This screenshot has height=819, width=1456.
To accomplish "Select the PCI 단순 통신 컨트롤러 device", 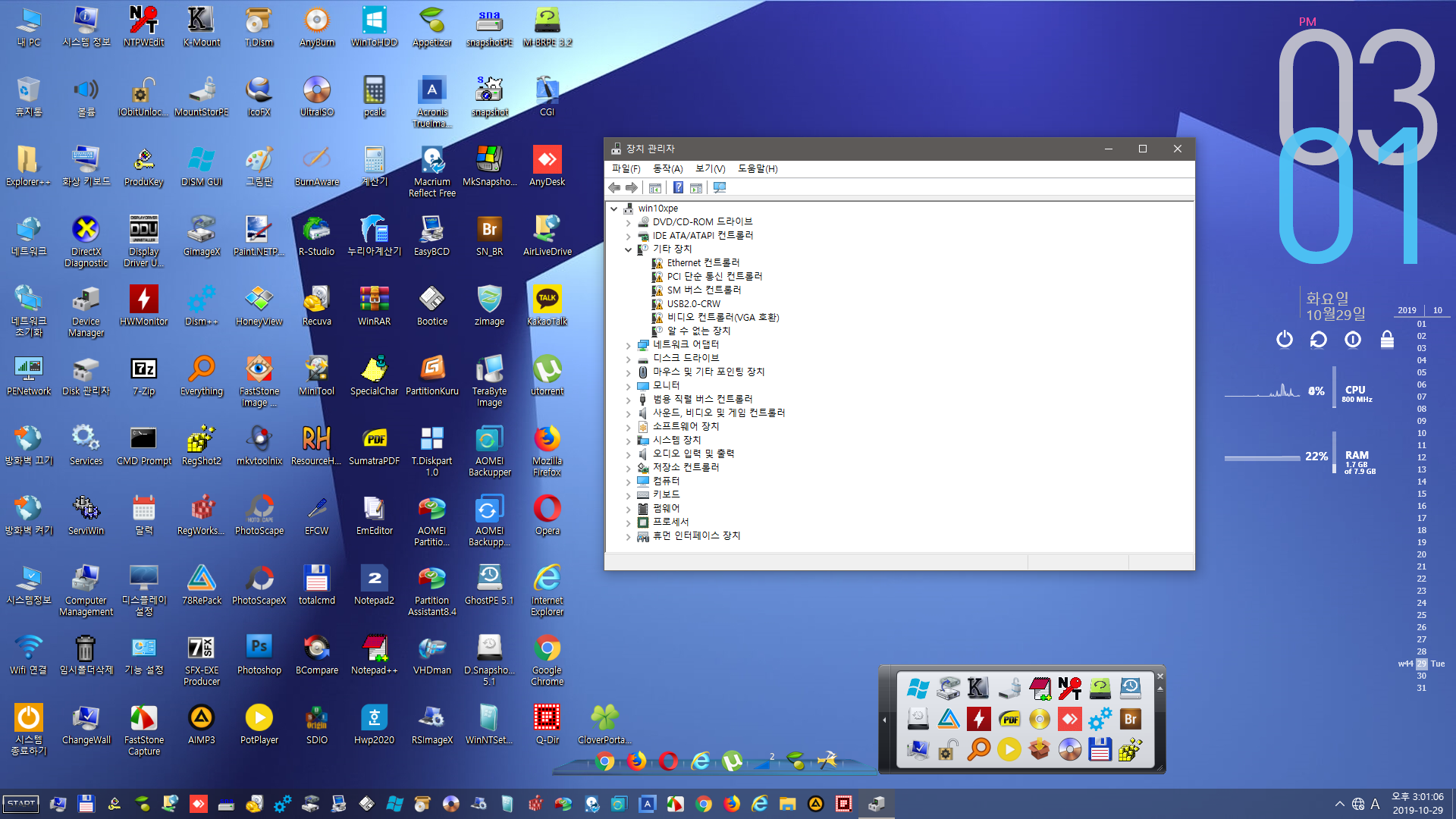I will tap(714, 277).
